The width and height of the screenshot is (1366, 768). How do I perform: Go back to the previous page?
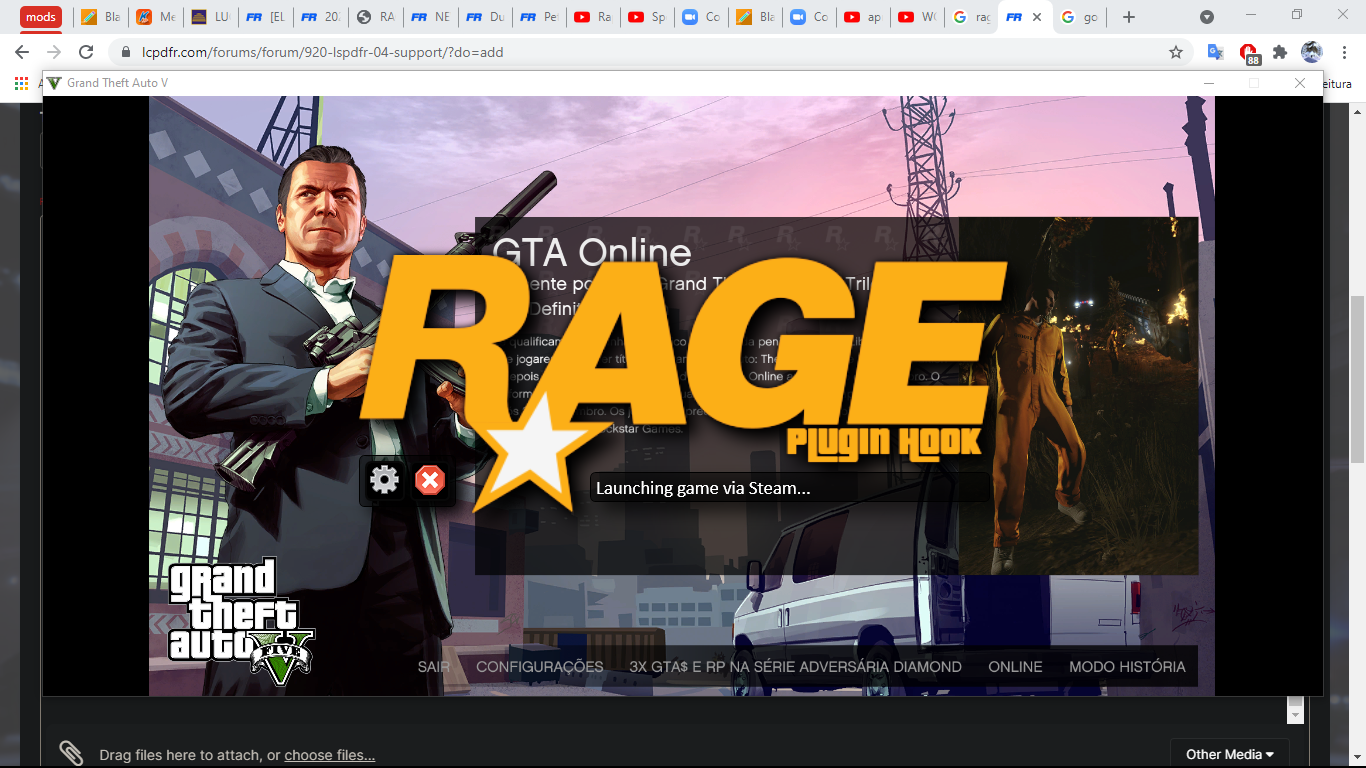(22, 52)
